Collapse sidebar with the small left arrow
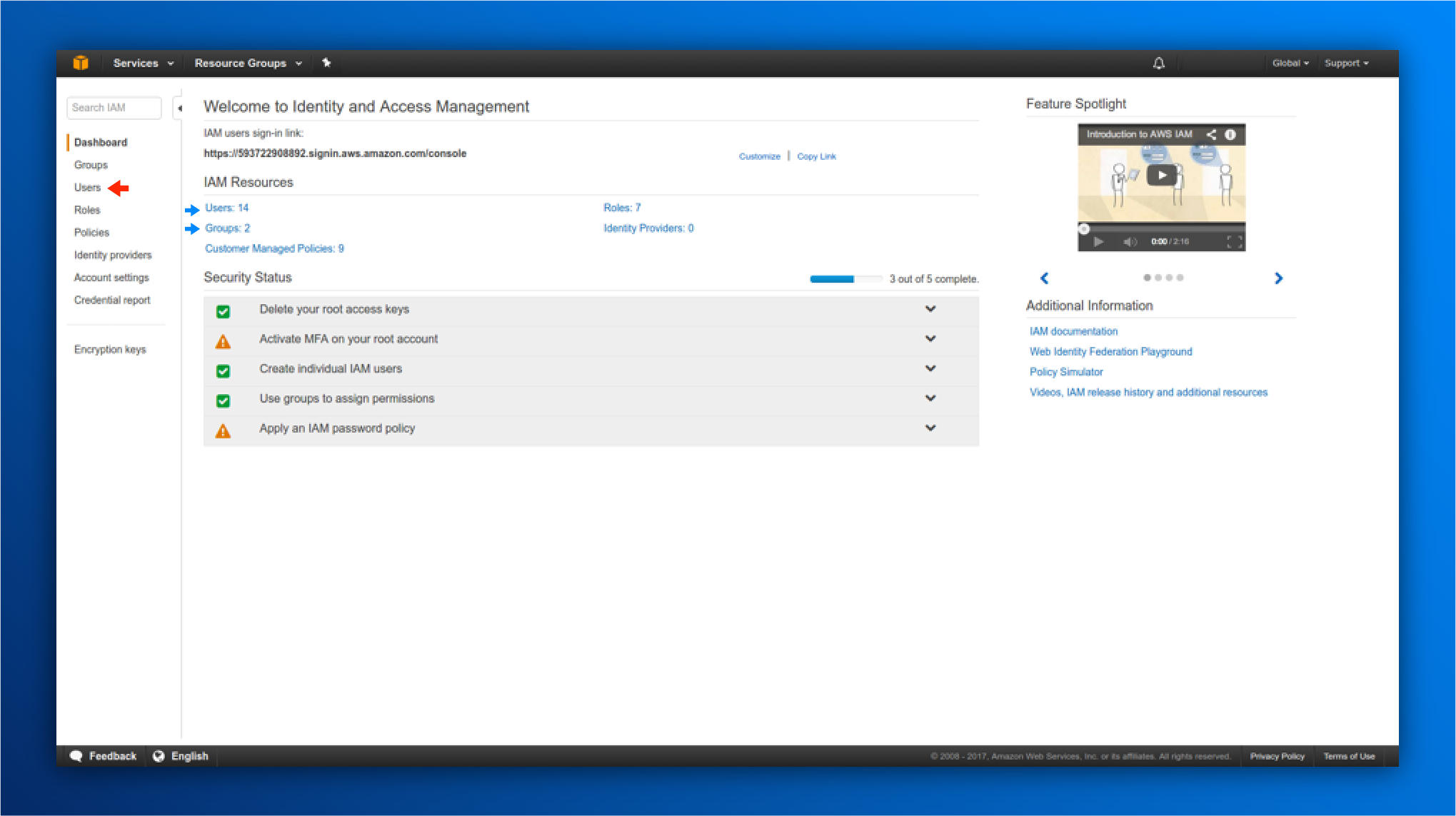Screen dimensions: 1456x816 [179, 109]
